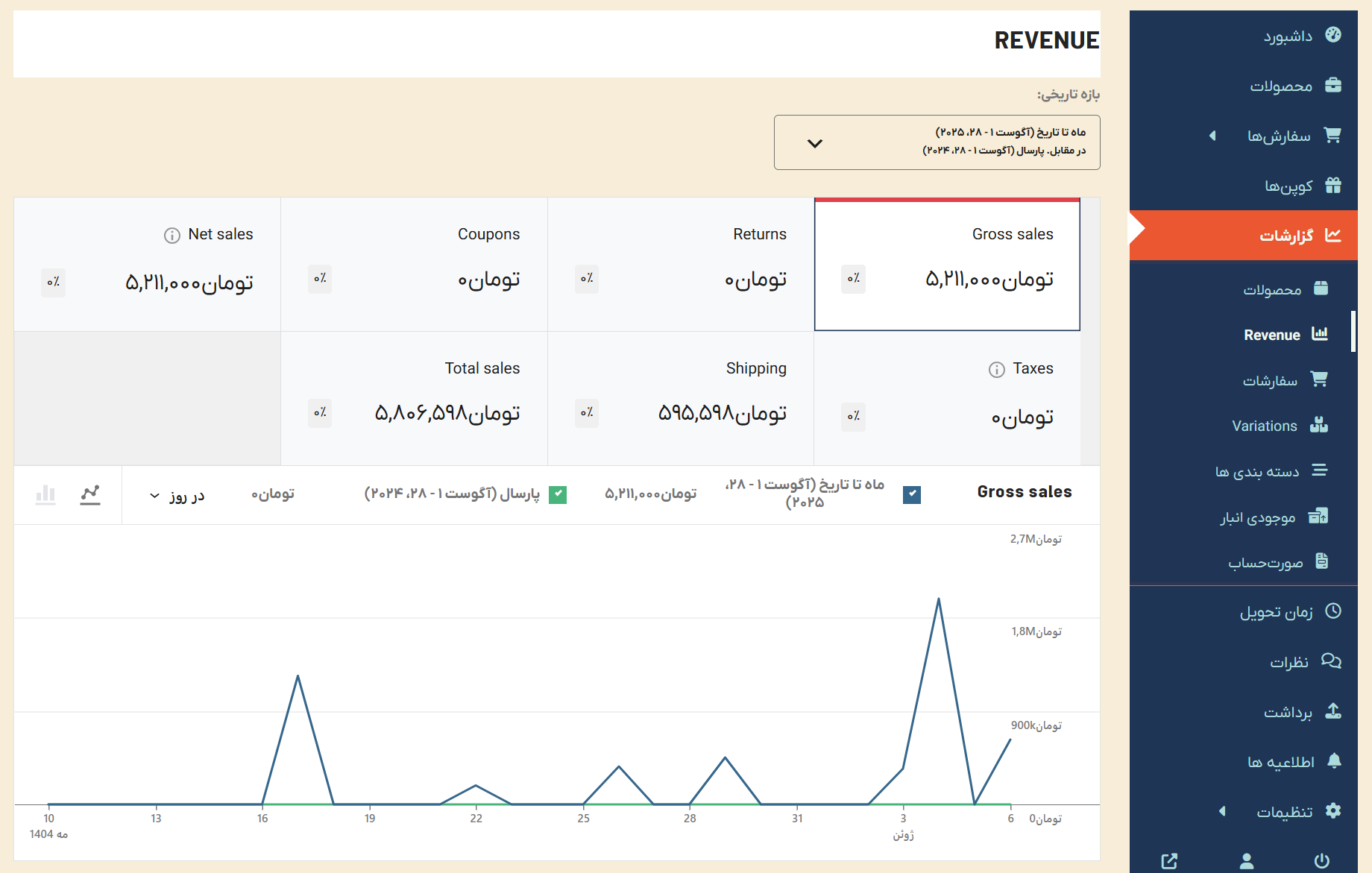The image size is (1372, 873).
Task: Click the Net sales info icon
Action: [172, 236]
